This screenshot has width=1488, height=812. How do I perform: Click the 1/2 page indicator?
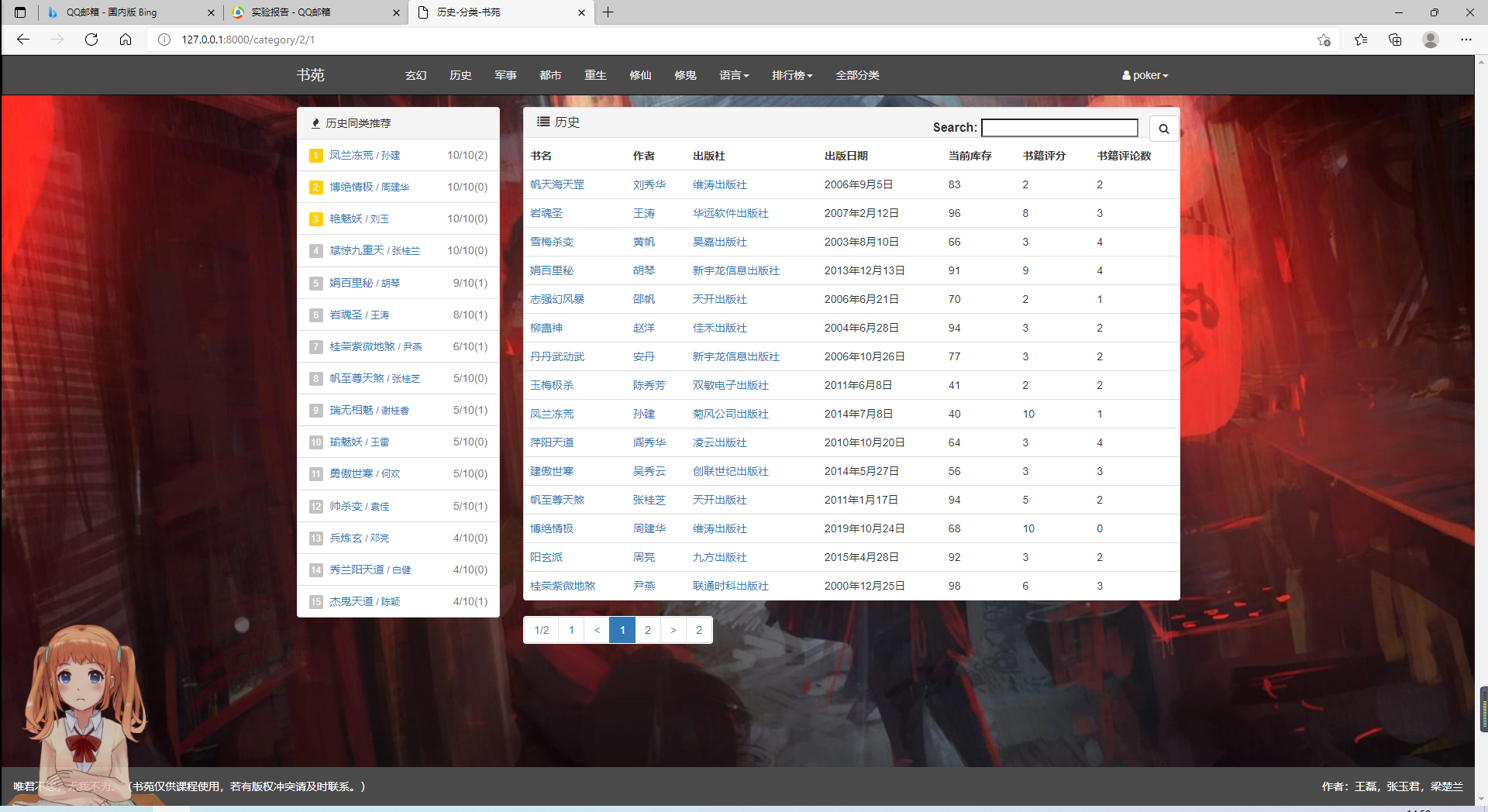click(x=542, y=630)
